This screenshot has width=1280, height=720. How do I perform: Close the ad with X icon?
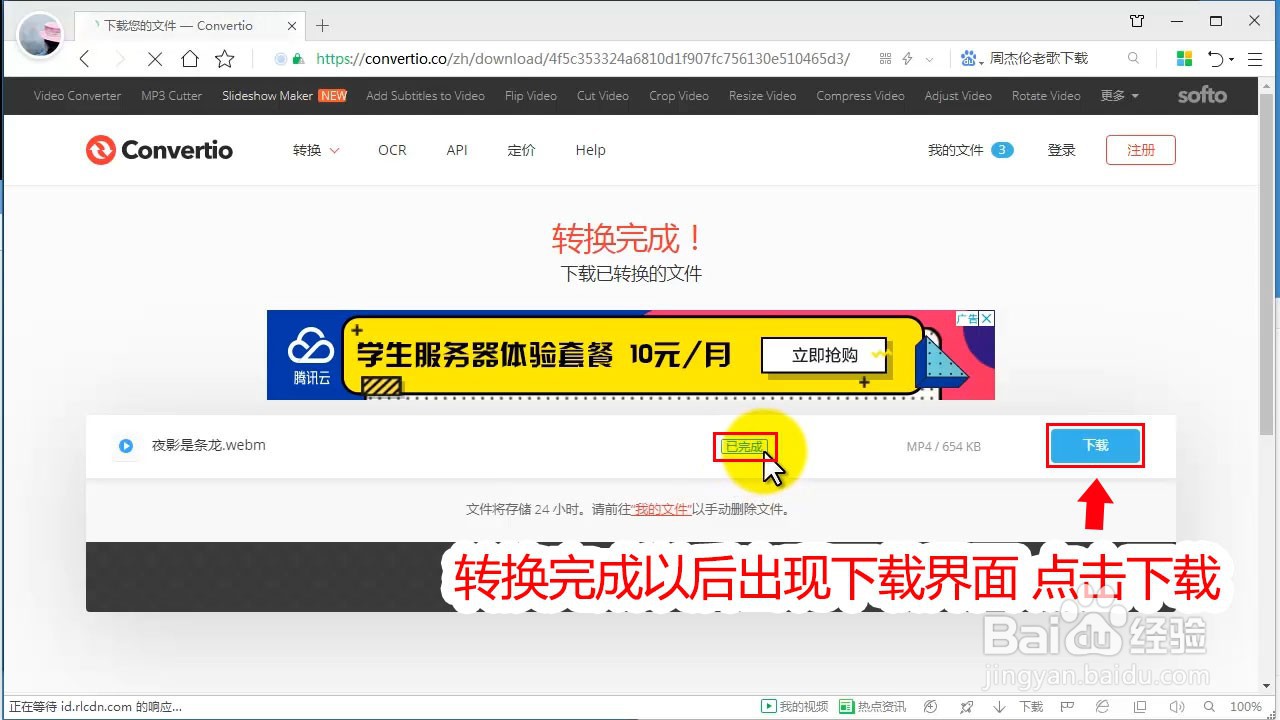(986, 319)
